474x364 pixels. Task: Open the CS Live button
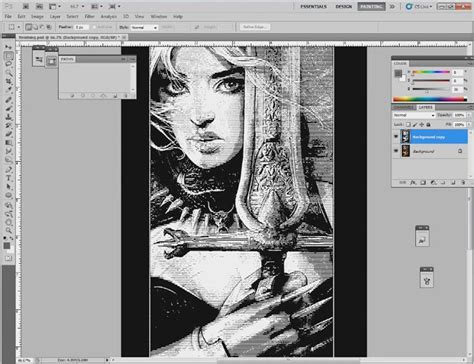(x=419, y=6)
